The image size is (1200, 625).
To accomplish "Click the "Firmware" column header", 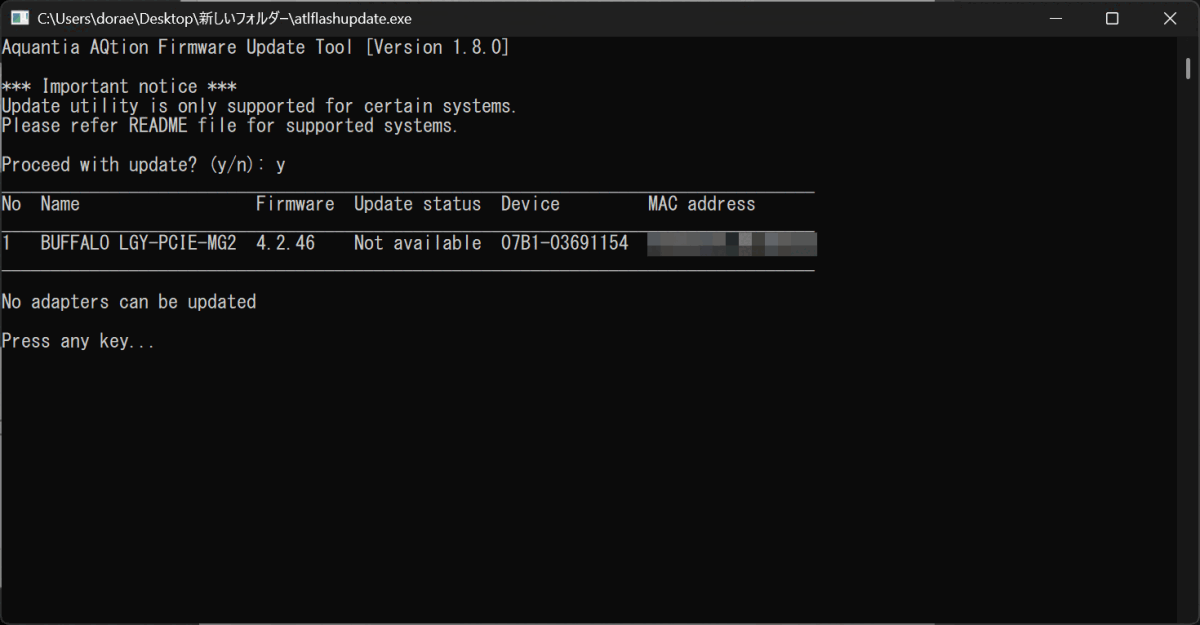I will pos(295,204).
